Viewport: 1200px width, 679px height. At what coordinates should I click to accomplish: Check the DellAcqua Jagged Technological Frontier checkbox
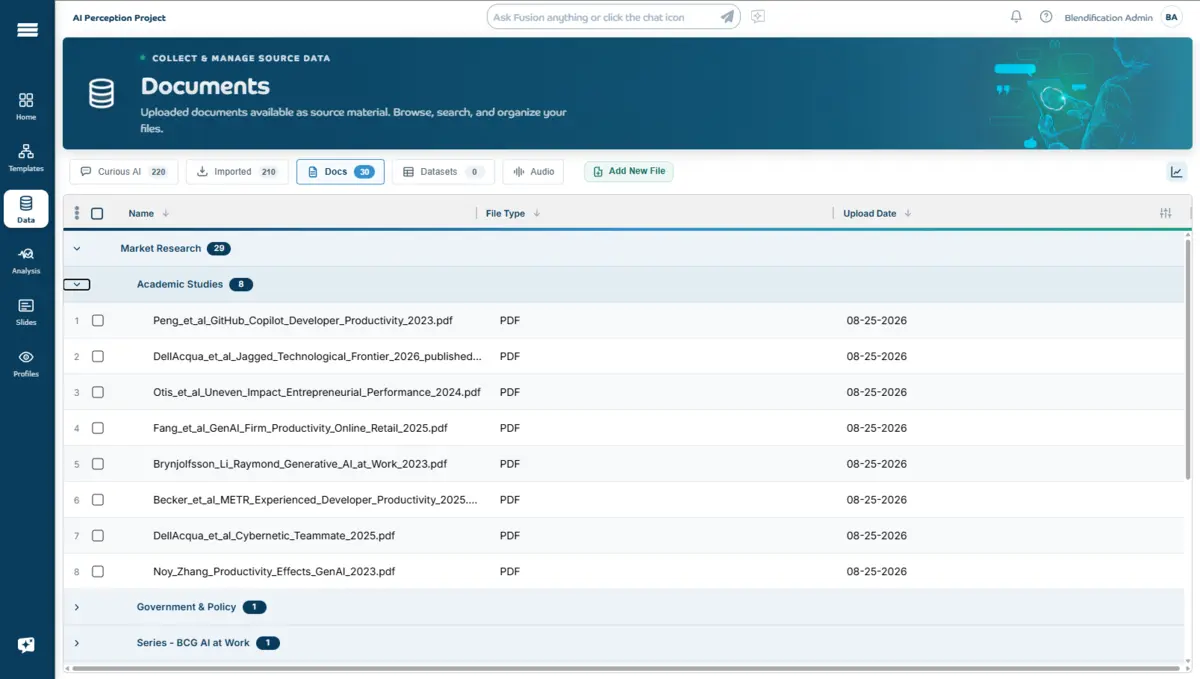(x=98, y=356)
